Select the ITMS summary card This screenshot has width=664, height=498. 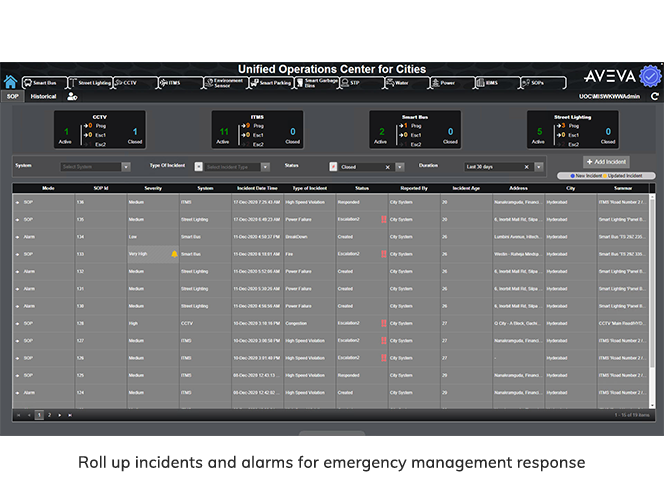(257, 130)
